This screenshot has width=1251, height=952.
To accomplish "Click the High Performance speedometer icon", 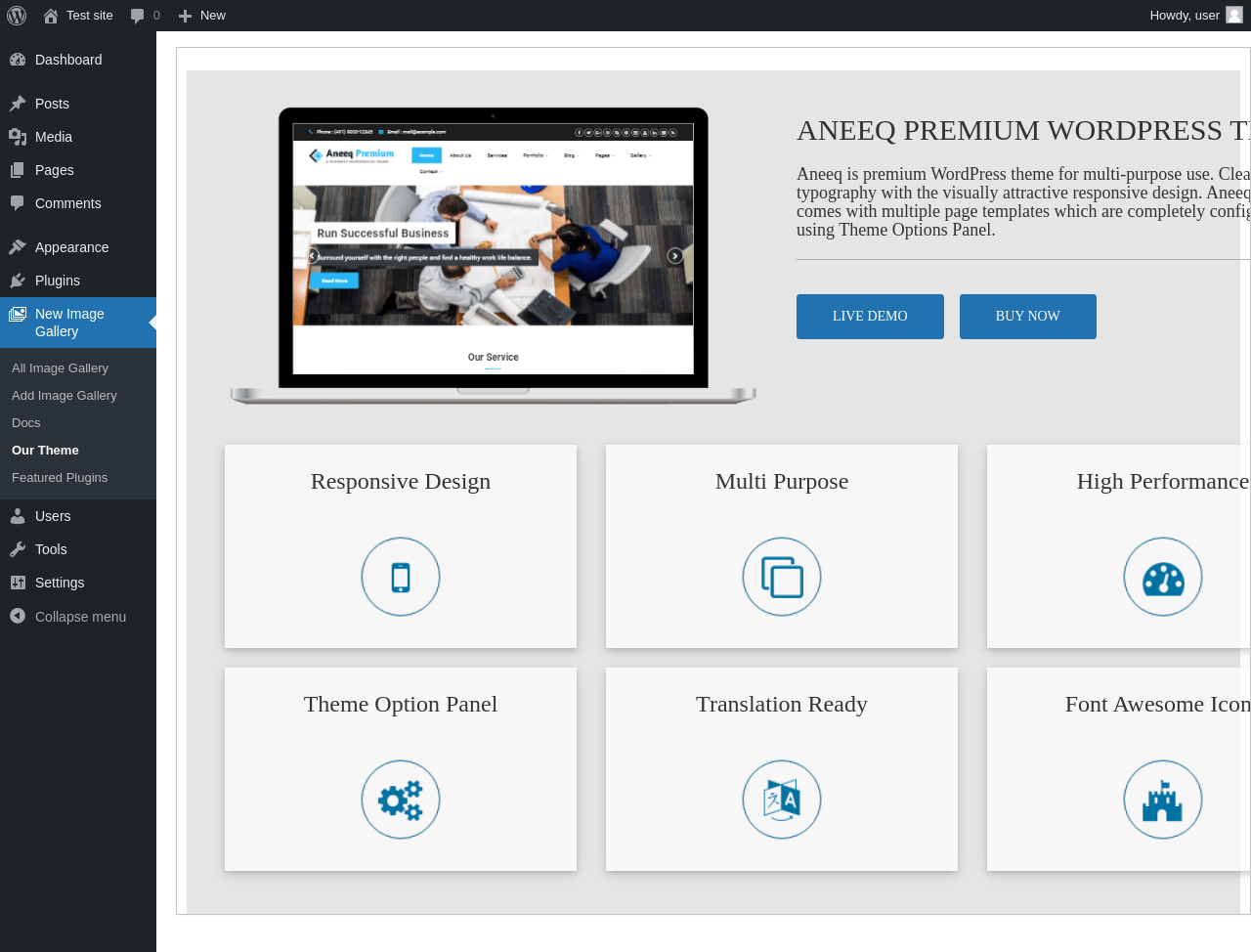I will coord(1163,577).
